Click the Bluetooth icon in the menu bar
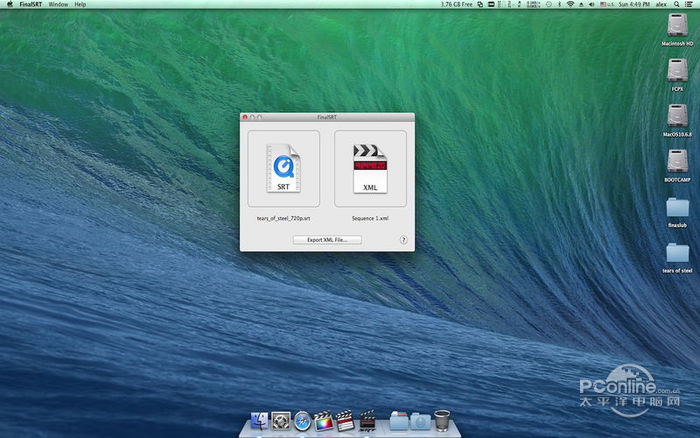Image resolution: width=700 pixels, height=438 pixels. click(x=559, y=4)
